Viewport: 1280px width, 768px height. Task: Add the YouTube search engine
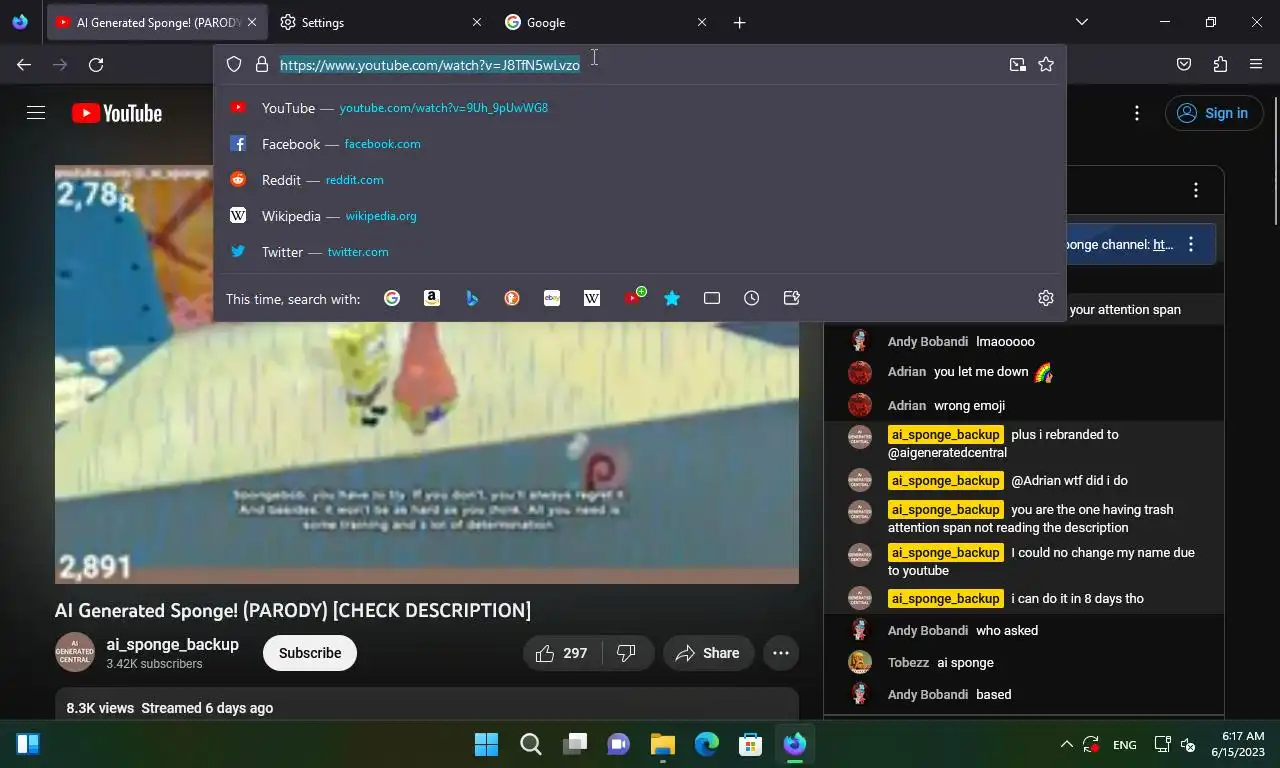coord(634,297)
